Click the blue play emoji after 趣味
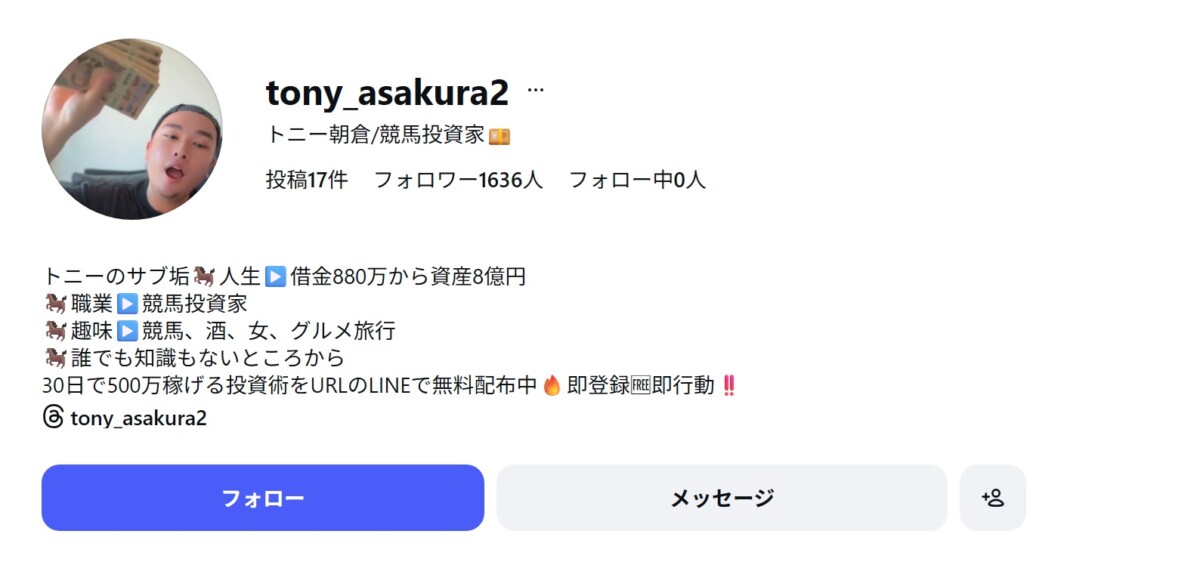Screen dimensions: 1200x571 [x=126, y=331]
